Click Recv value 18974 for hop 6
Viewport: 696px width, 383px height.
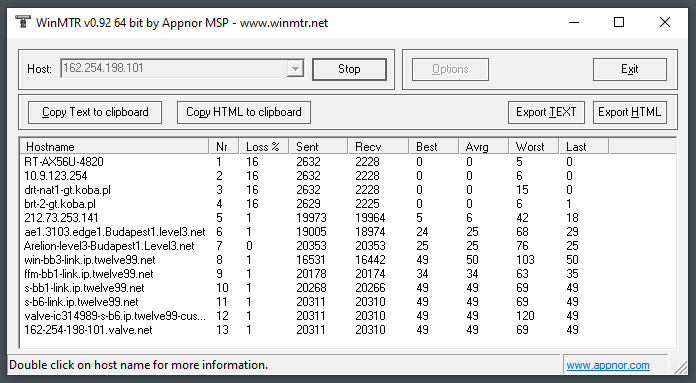[x=370, y=232]
